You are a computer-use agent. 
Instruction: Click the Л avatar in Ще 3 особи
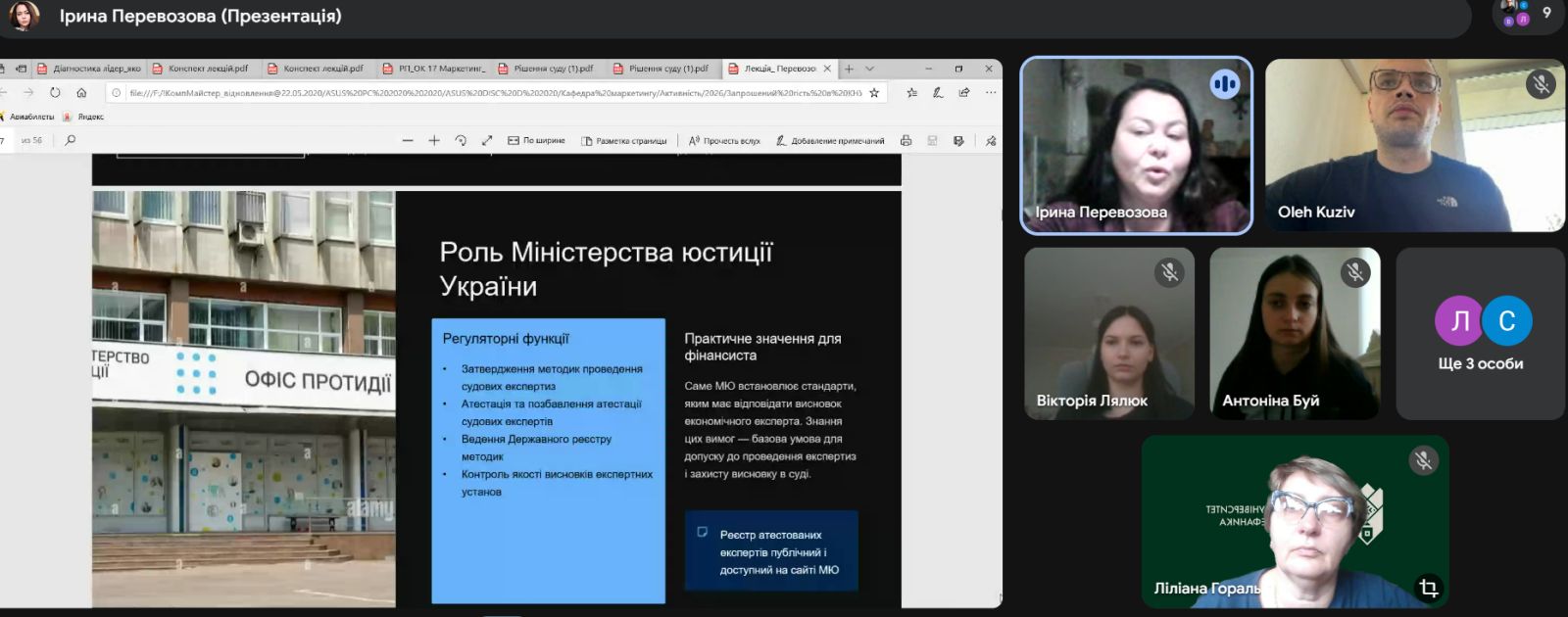(x=1460, y=320)
